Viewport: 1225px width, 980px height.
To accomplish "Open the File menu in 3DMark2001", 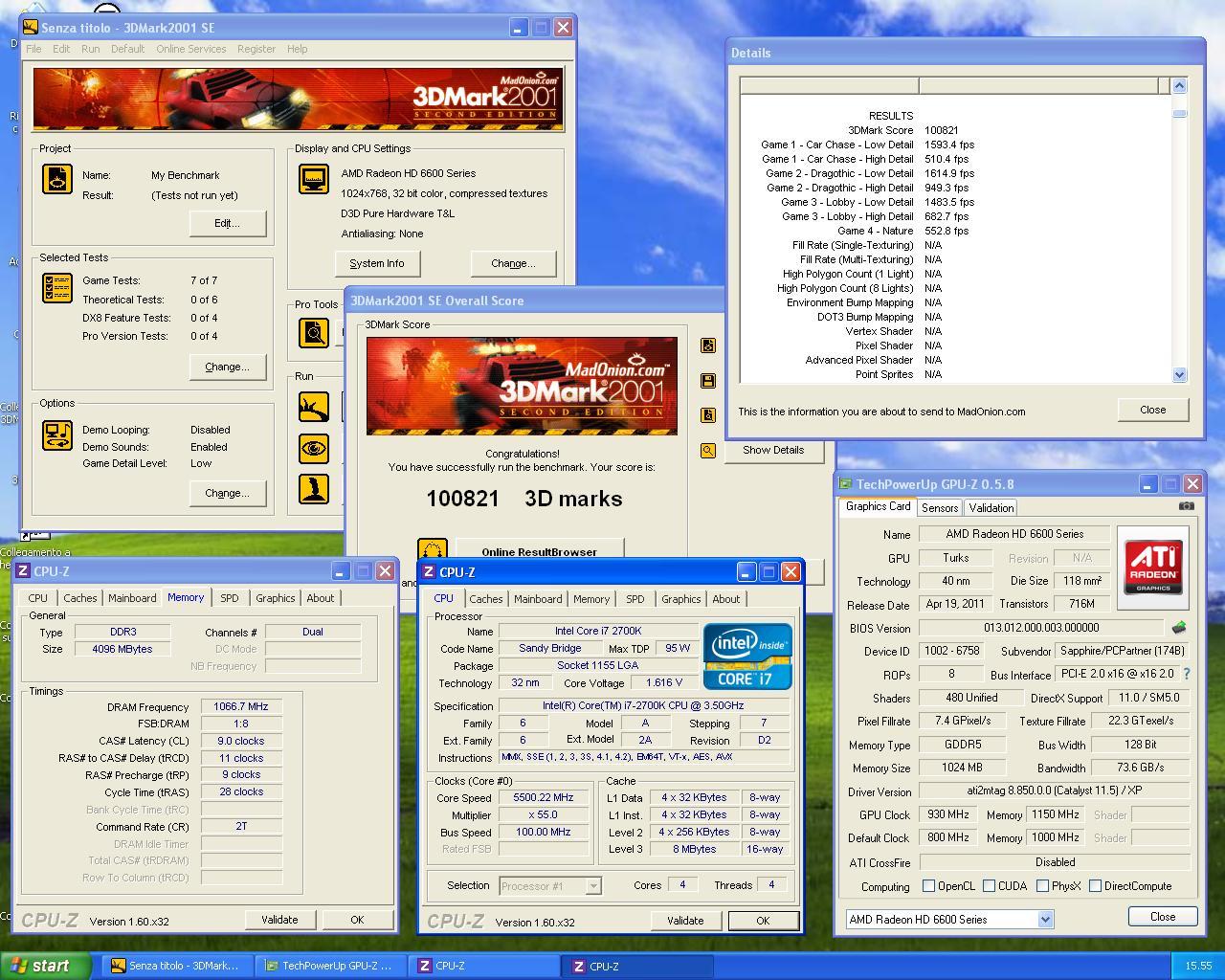I will pyautogui.click(x=33, y=49).
